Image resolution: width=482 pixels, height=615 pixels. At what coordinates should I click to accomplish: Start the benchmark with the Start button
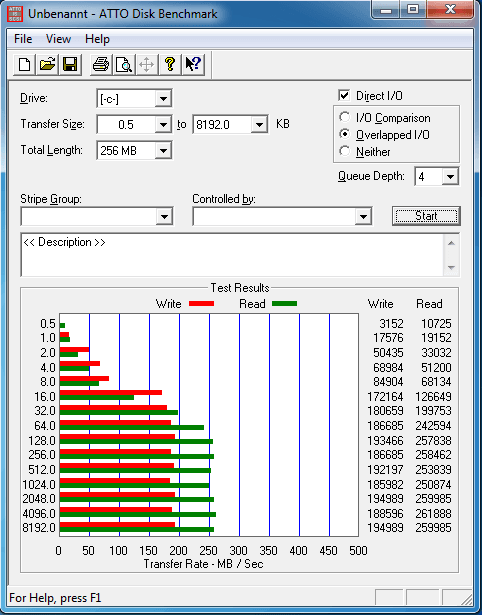click(426, 216)
